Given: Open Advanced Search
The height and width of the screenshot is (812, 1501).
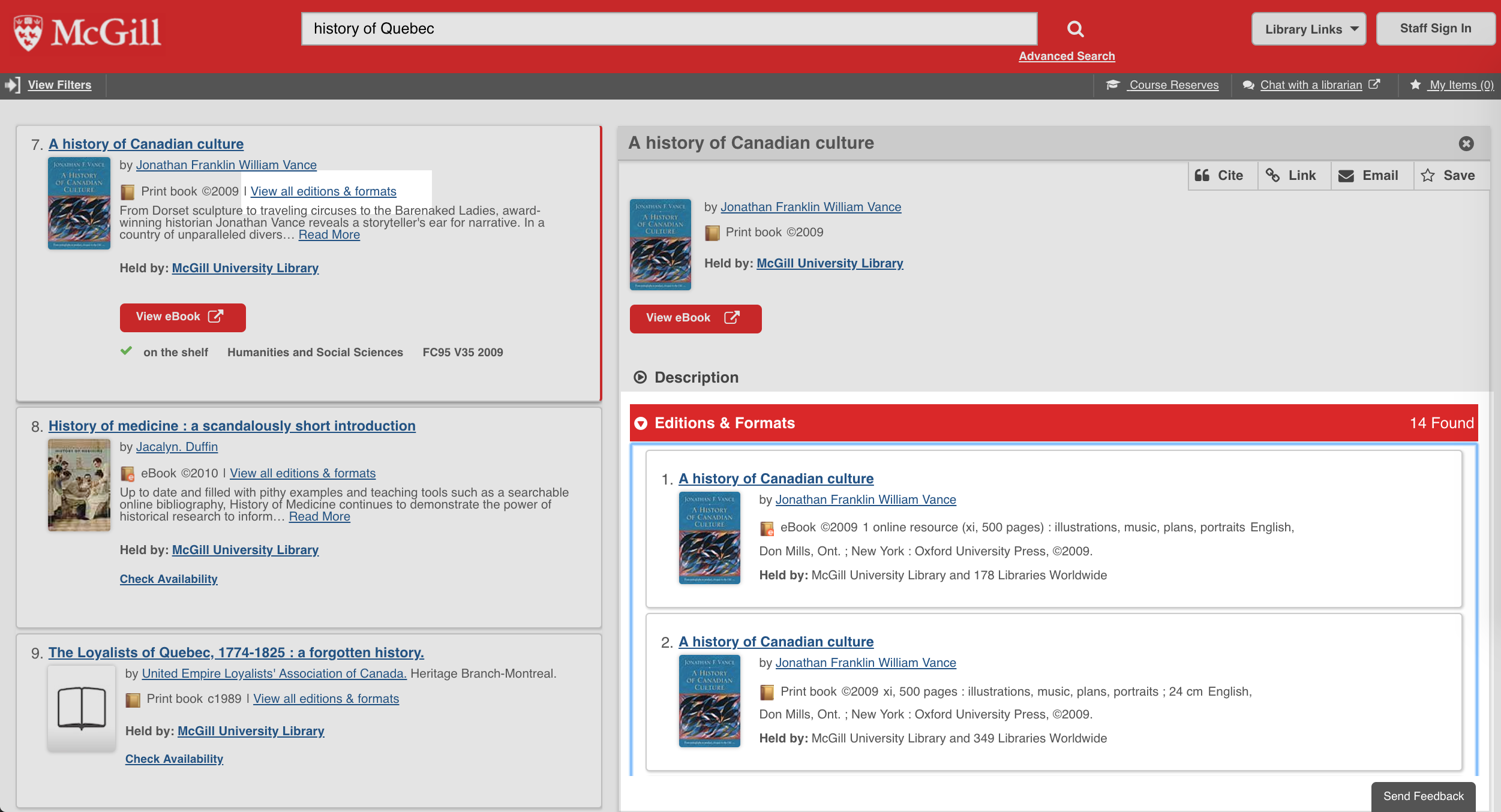Looking at the screenshot, I should point(1067,56).
